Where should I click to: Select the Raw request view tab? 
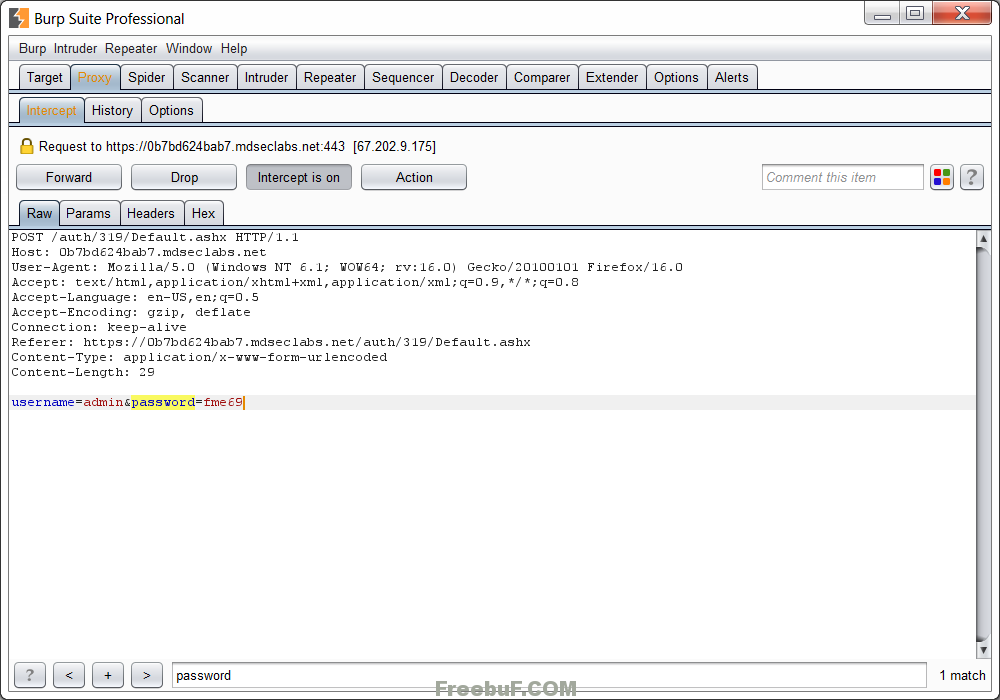click(40, 213)
